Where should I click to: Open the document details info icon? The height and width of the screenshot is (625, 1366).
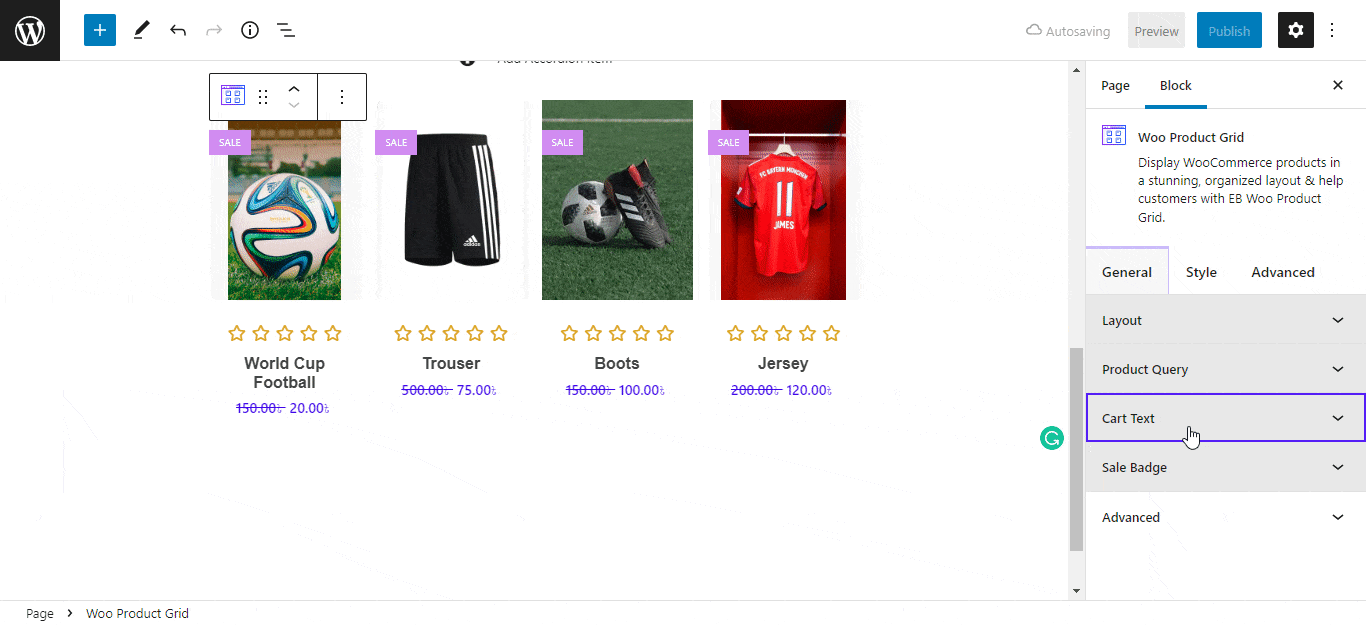[x=250, y=30]
